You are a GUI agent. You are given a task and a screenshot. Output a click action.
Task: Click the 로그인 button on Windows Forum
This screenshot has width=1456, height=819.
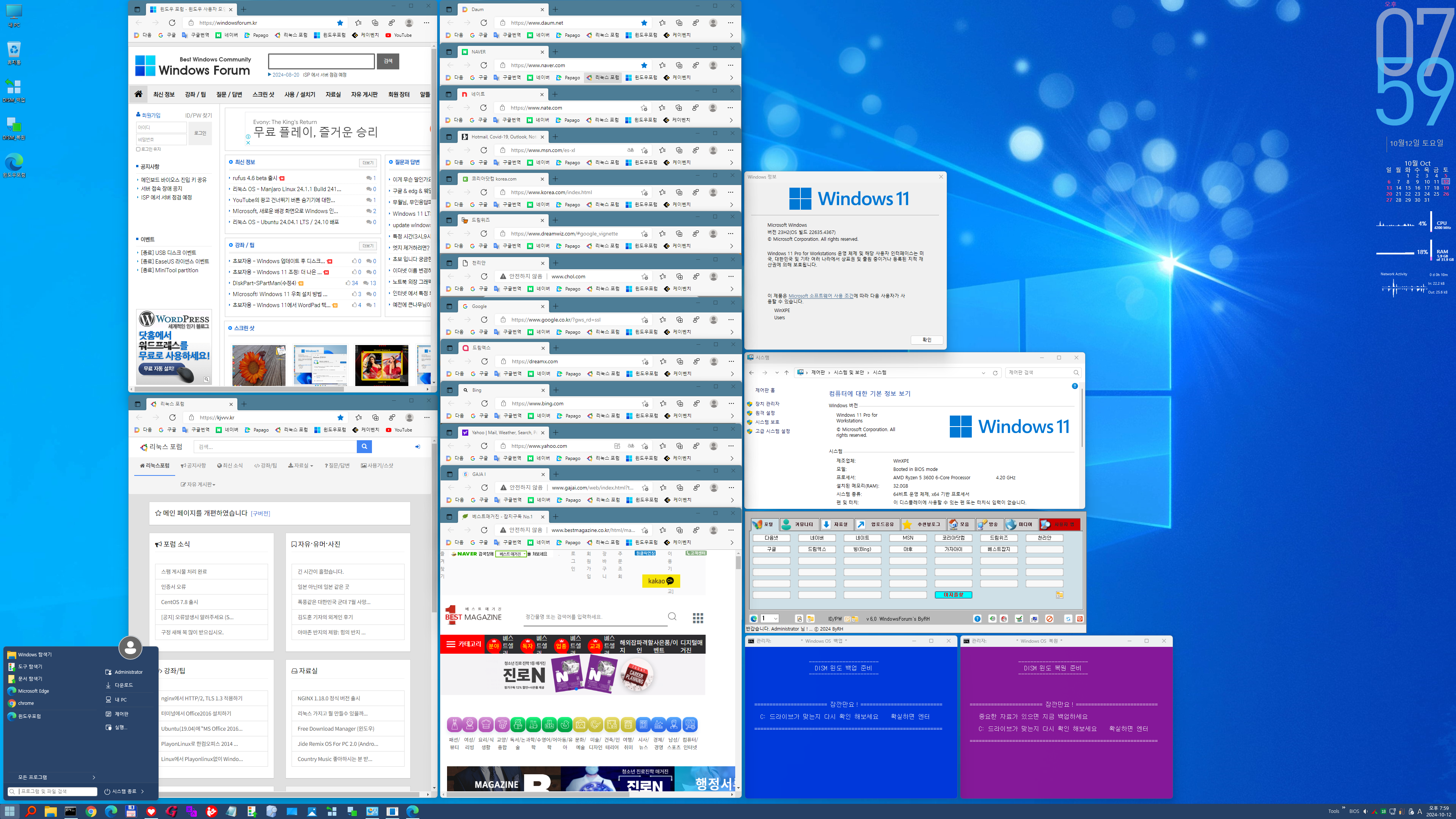click(200, 133)
